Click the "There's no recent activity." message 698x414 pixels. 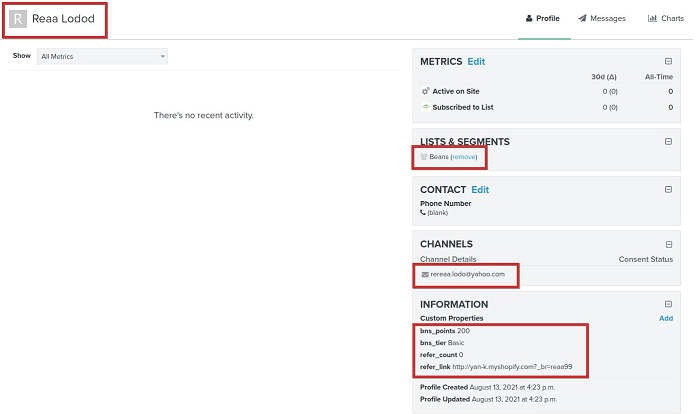(204, 115)
